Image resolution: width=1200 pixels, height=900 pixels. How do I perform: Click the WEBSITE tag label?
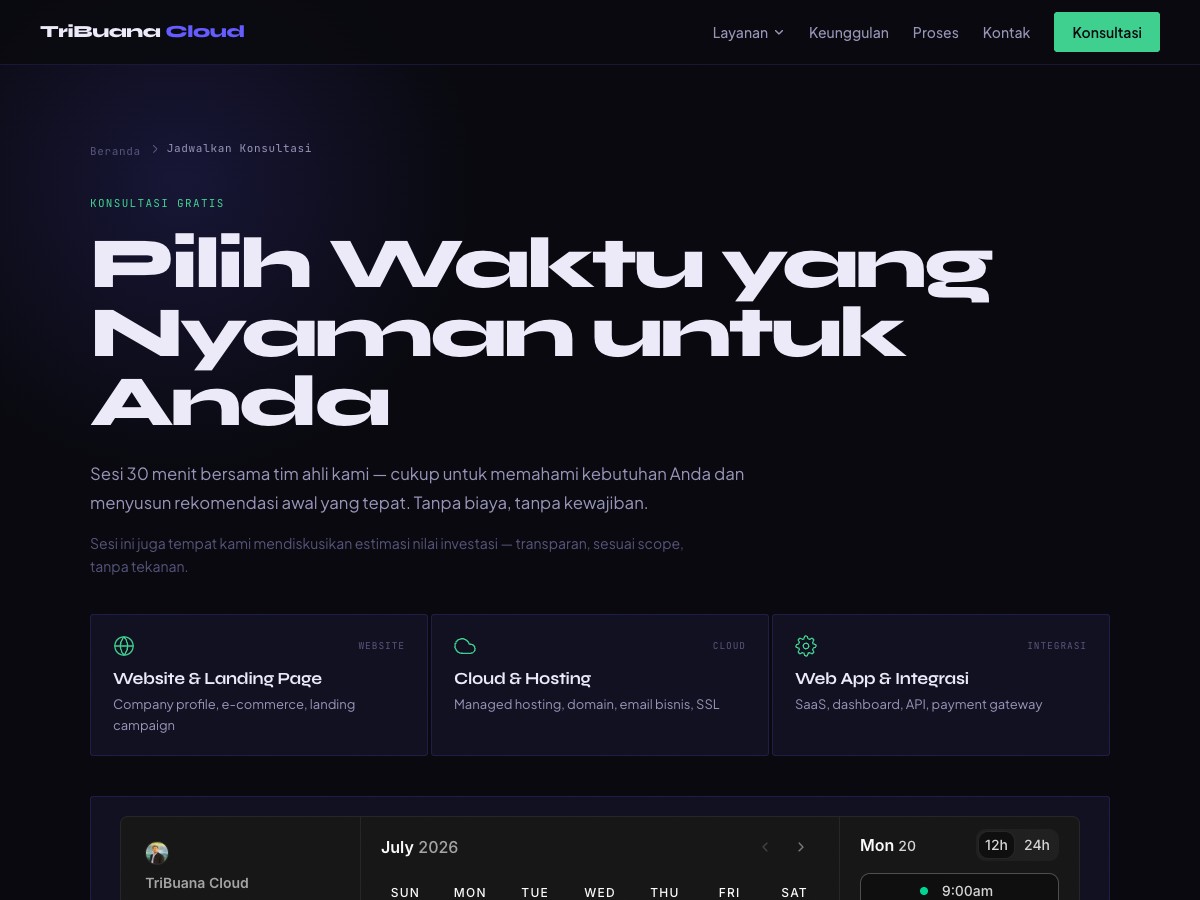coord(381,646)
